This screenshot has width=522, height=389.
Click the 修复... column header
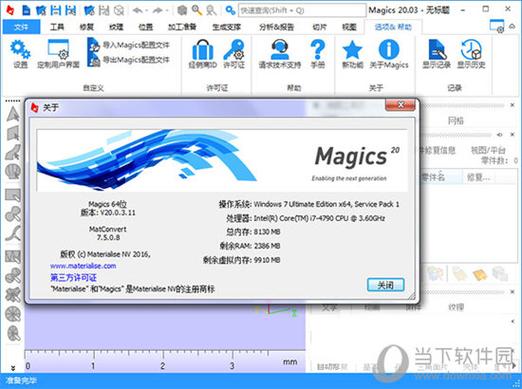tap(478, 177)
